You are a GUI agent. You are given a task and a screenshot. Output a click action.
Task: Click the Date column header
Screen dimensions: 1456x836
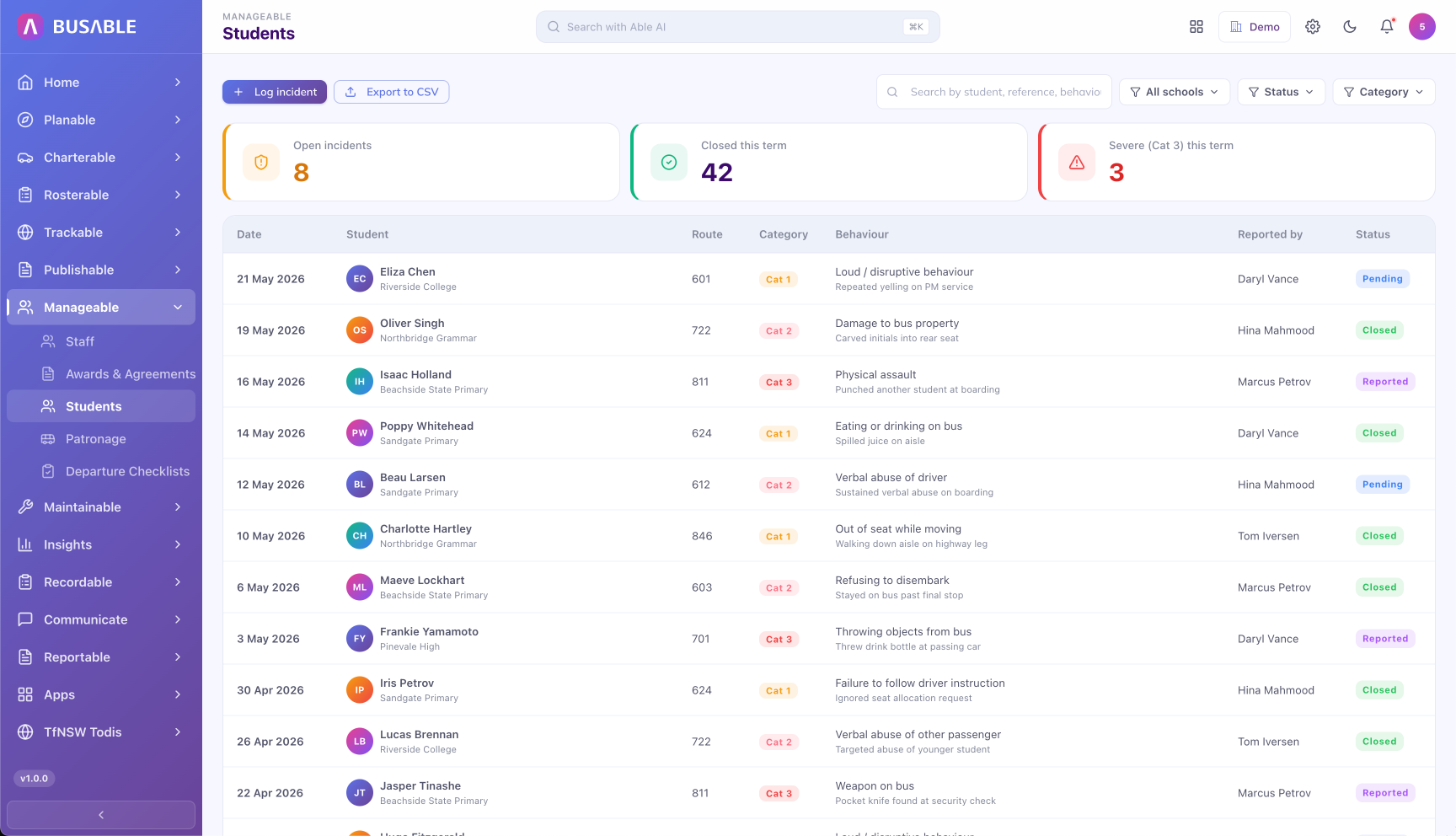coord(249,234)
